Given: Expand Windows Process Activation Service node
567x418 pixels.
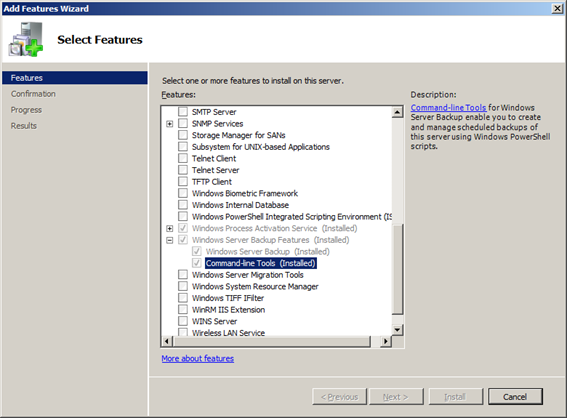Looking at the screenshot, I should pos(170,229).
